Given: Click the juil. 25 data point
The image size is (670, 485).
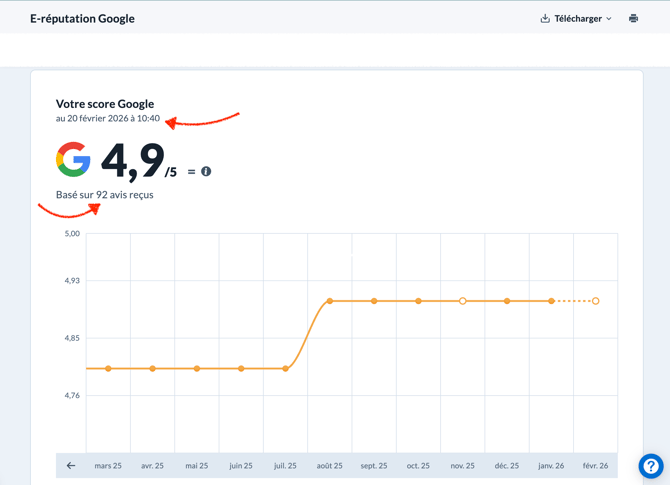Looking at the screenshot, I should (x=286, y=369).
